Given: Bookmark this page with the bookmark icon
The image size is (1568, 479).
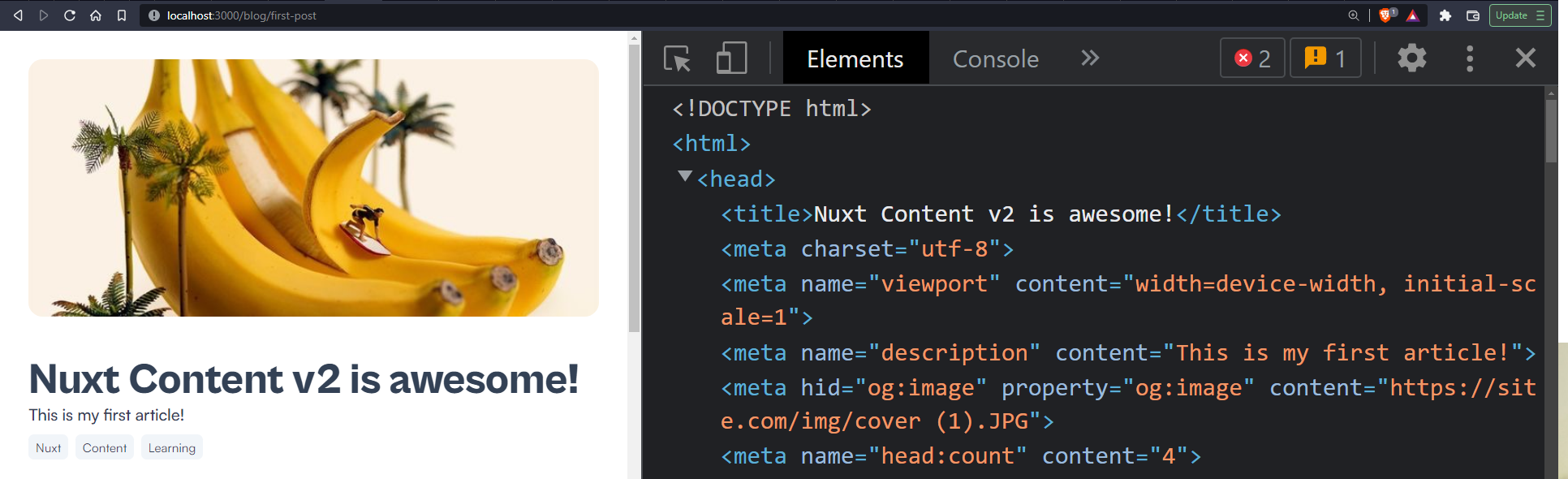Looking at the screenshot, I should pos(122,15).
